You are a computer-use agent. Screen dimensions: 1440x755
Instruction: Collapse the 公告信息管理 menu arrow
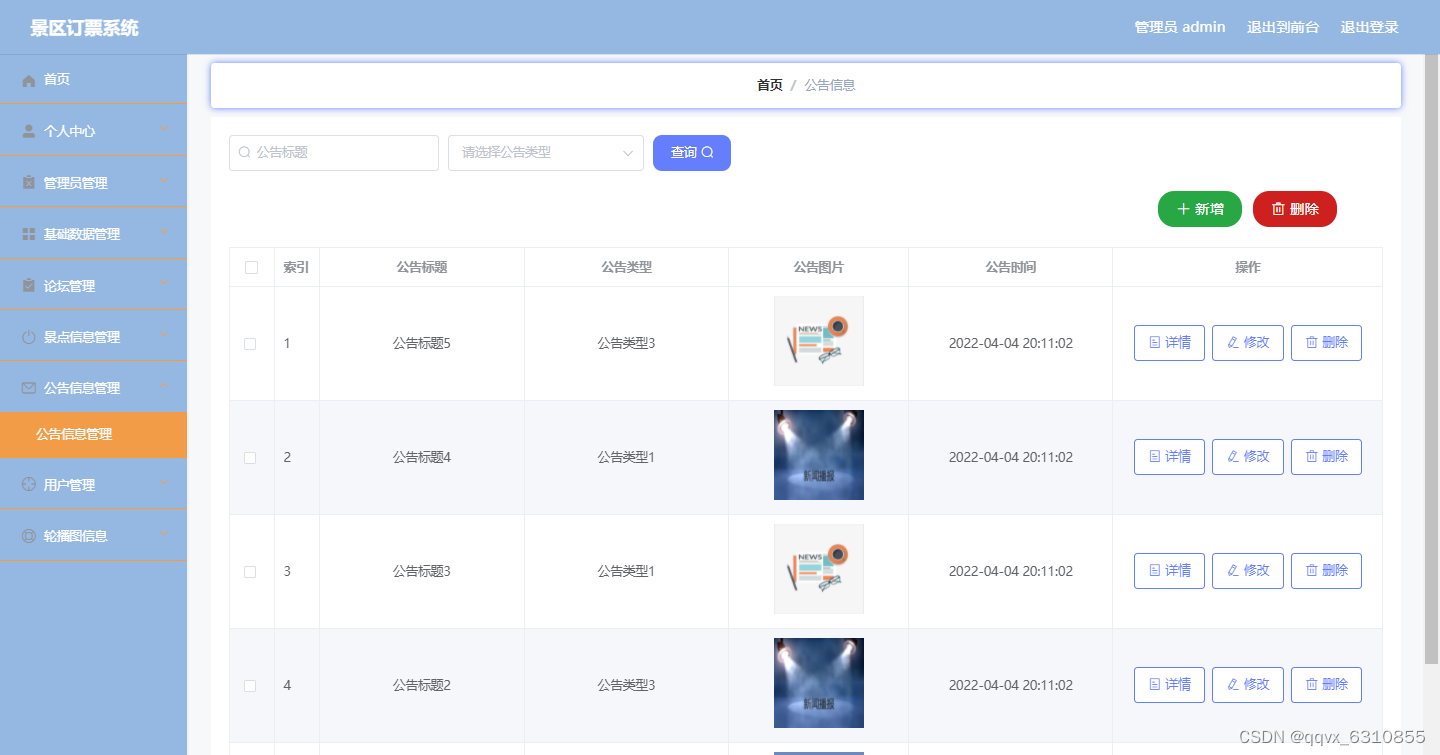point(164,386)
